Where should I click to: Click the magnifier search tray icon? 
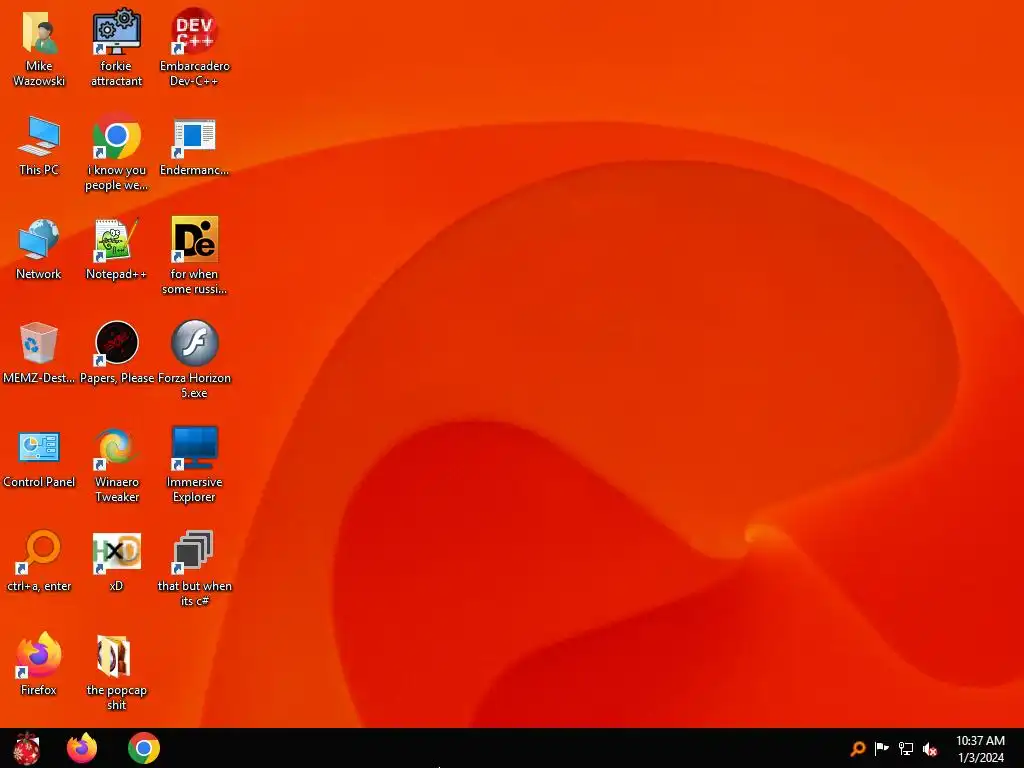point(858,748)
